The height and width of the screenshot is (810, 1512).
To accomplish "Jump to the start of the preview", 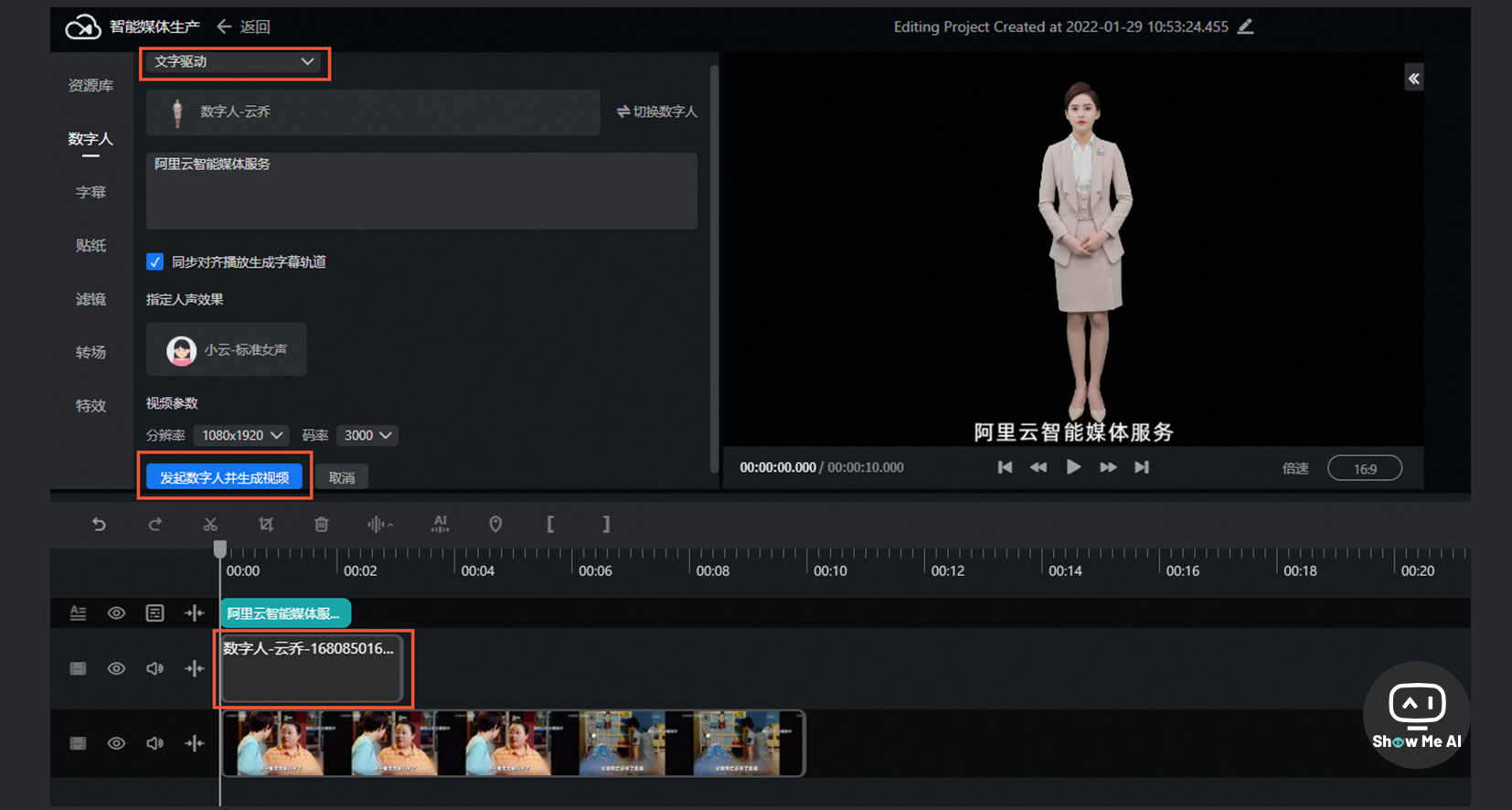I will click(x=1005, y=467).
